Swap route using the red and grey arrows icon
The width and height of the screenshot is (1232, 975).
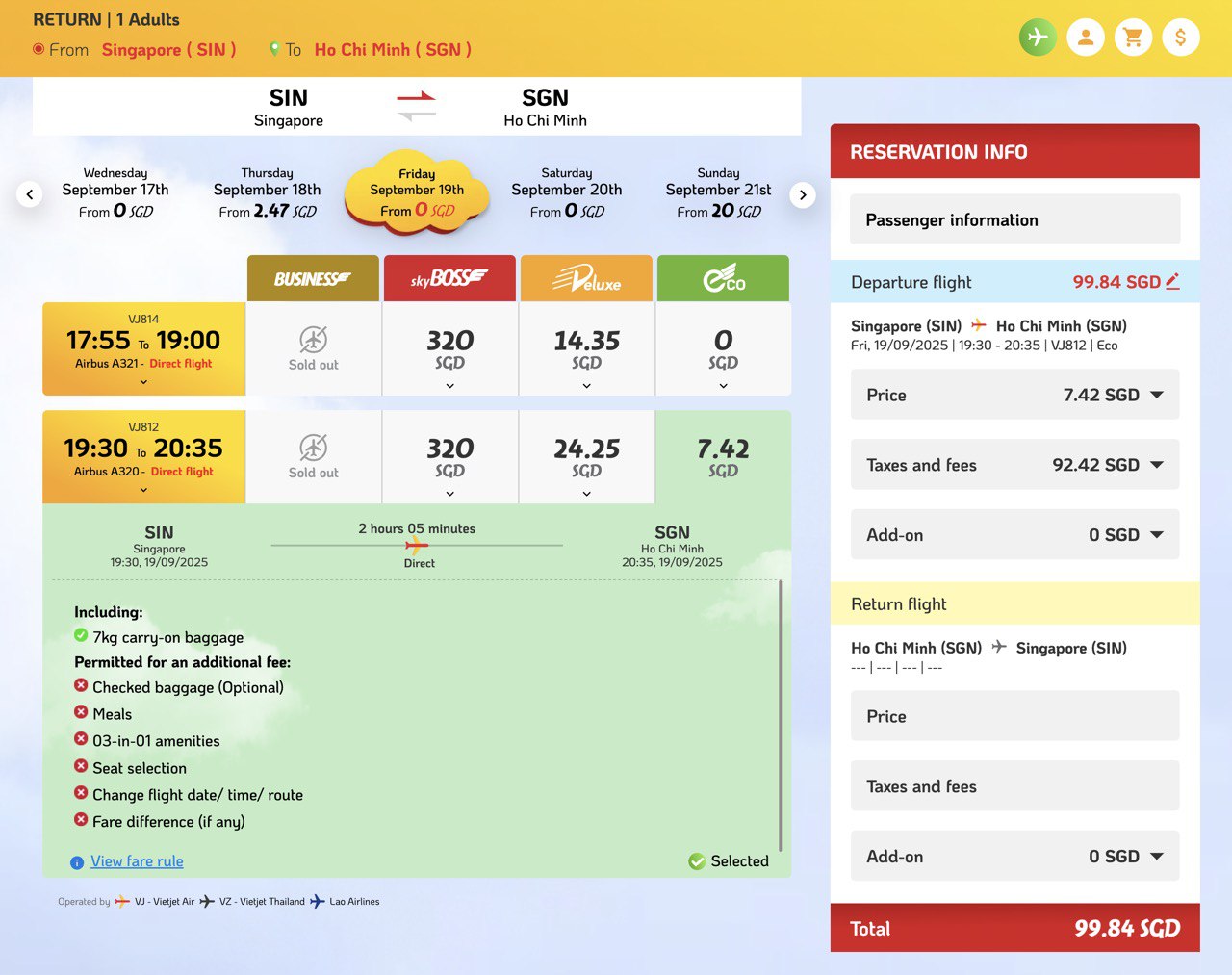[x=416, y=106]
